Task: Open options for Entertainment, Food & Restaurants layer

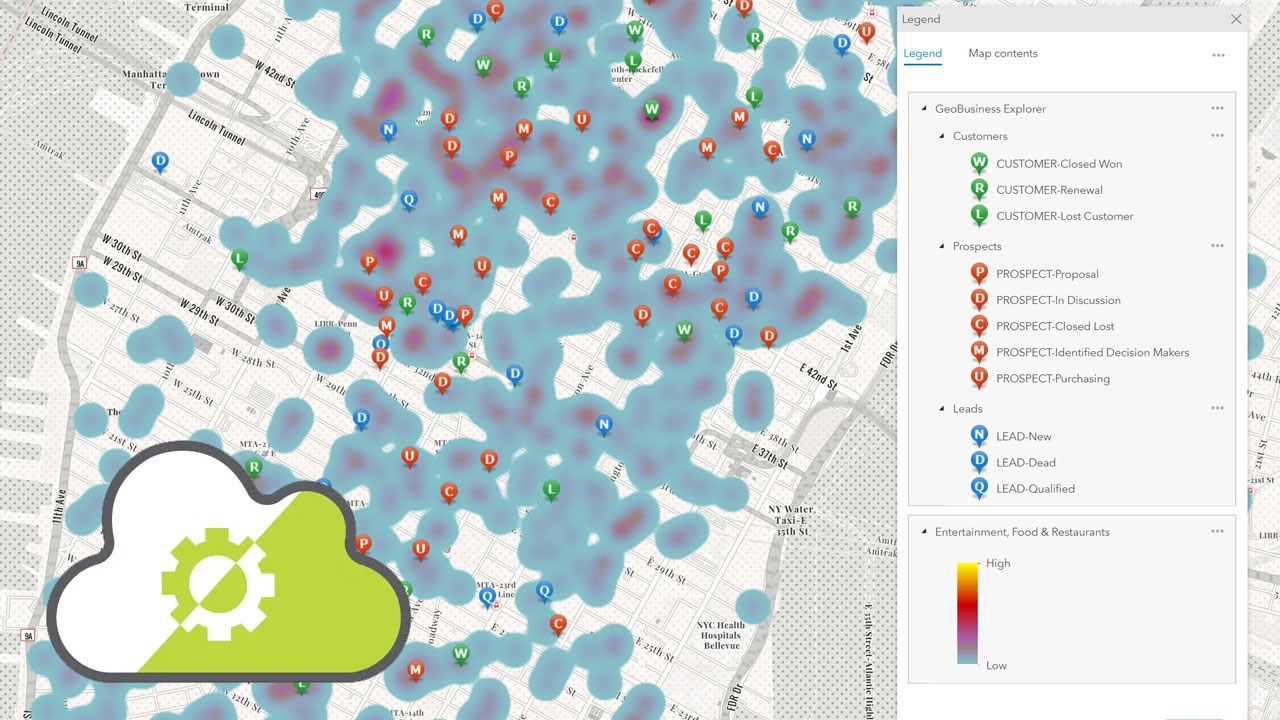Action: (1217, 531)
